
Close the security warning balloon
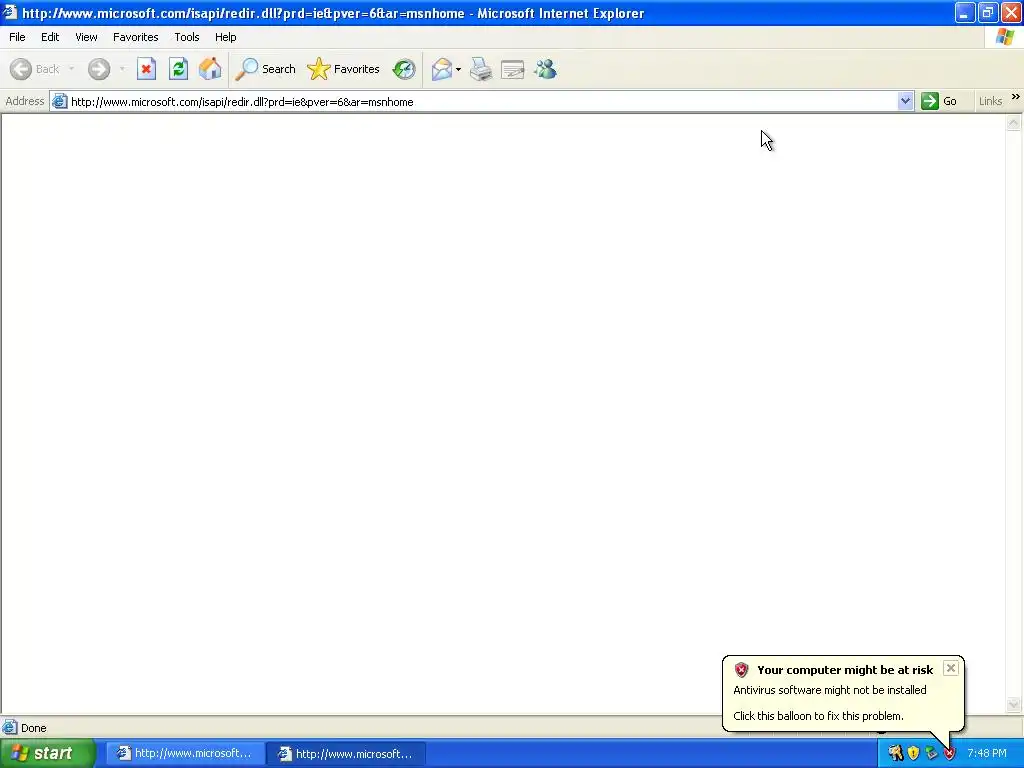click(x=951, y=668)
